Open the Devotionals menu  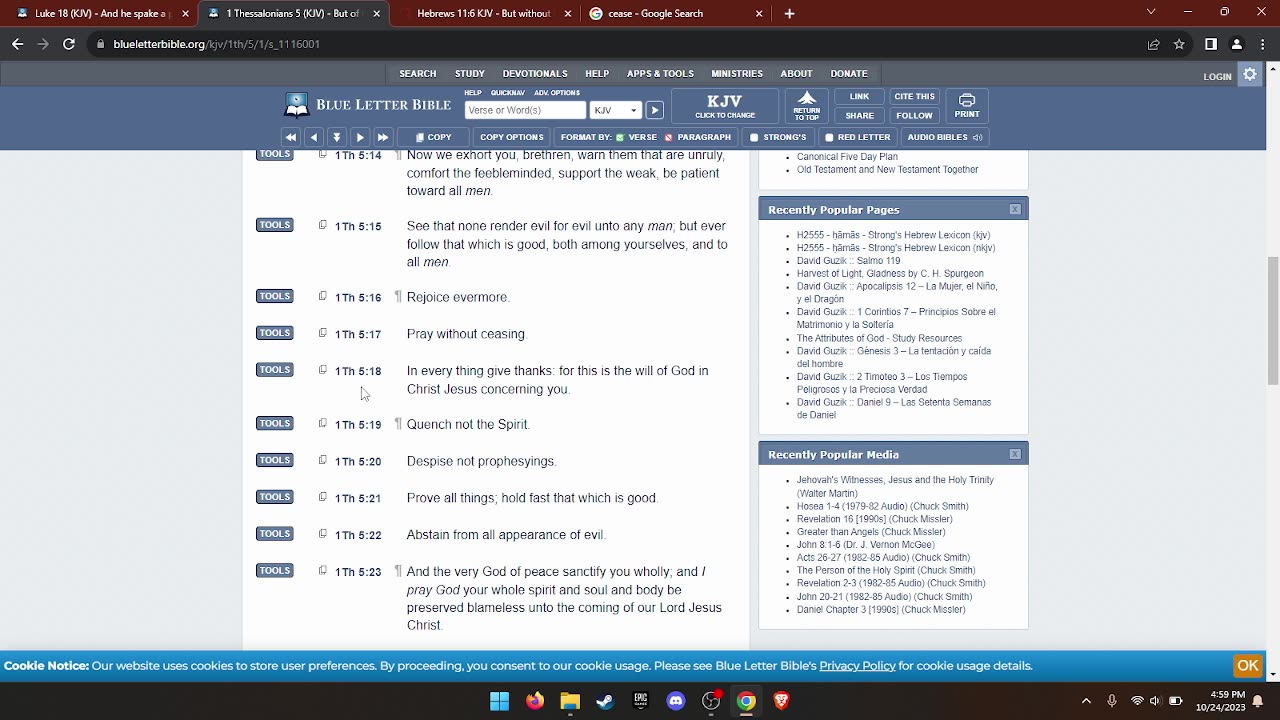535,74
